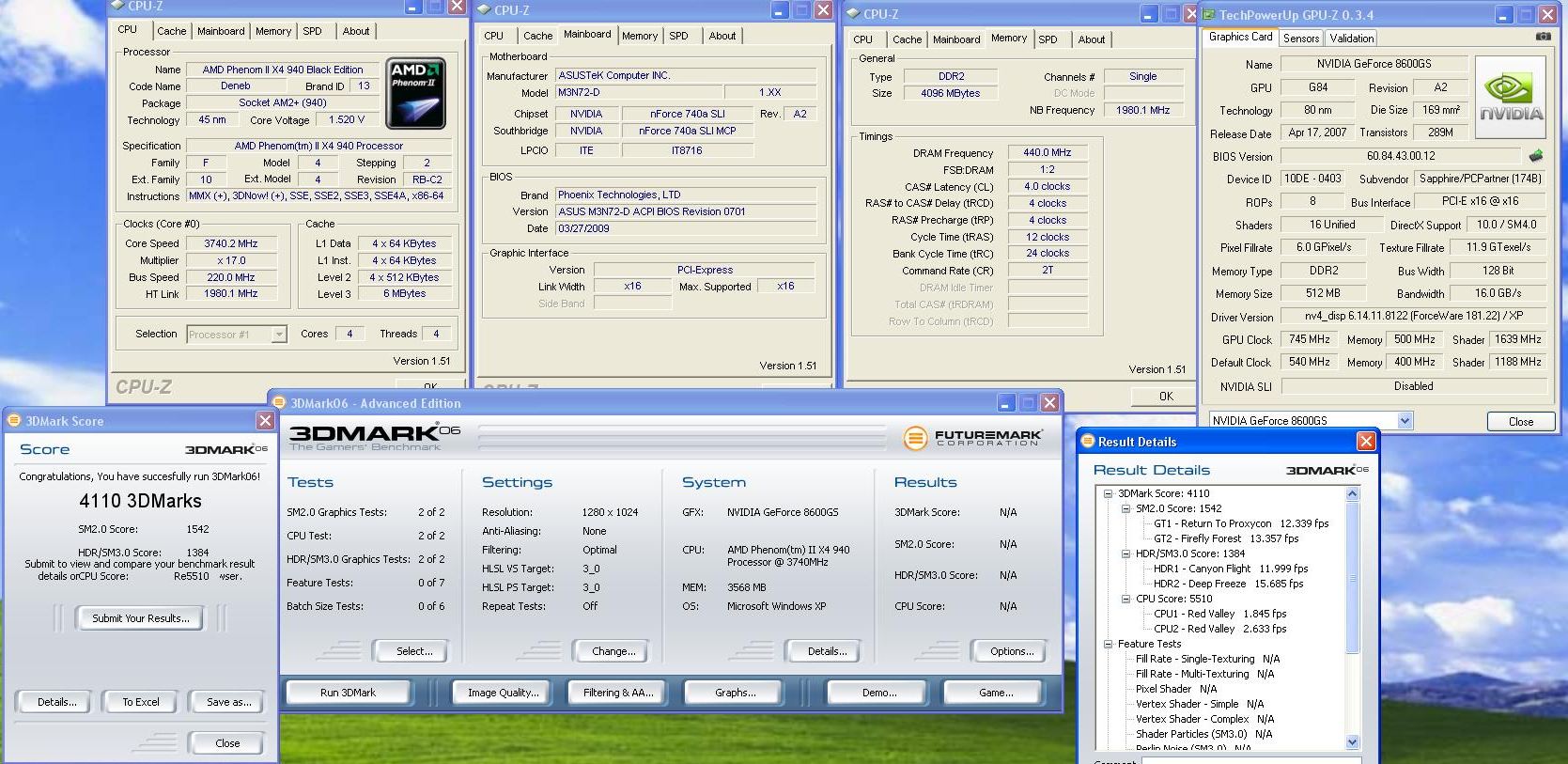1568x764 pixels.
Task: Open About tab in Mainboard CPU-Z window
Action: point(722,36)
